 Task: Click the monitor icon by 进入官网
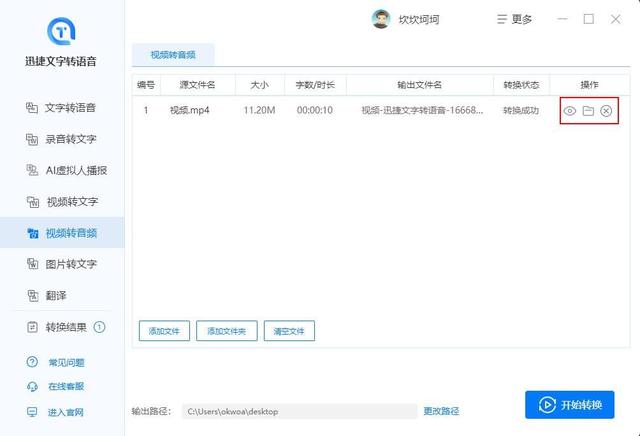[32, 412]
